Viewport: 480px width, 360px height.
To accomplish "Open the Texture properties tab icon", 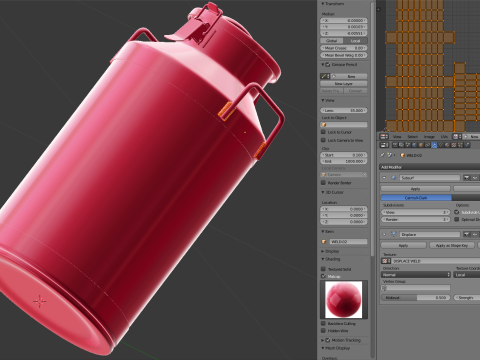I will (x=454, y=145).
